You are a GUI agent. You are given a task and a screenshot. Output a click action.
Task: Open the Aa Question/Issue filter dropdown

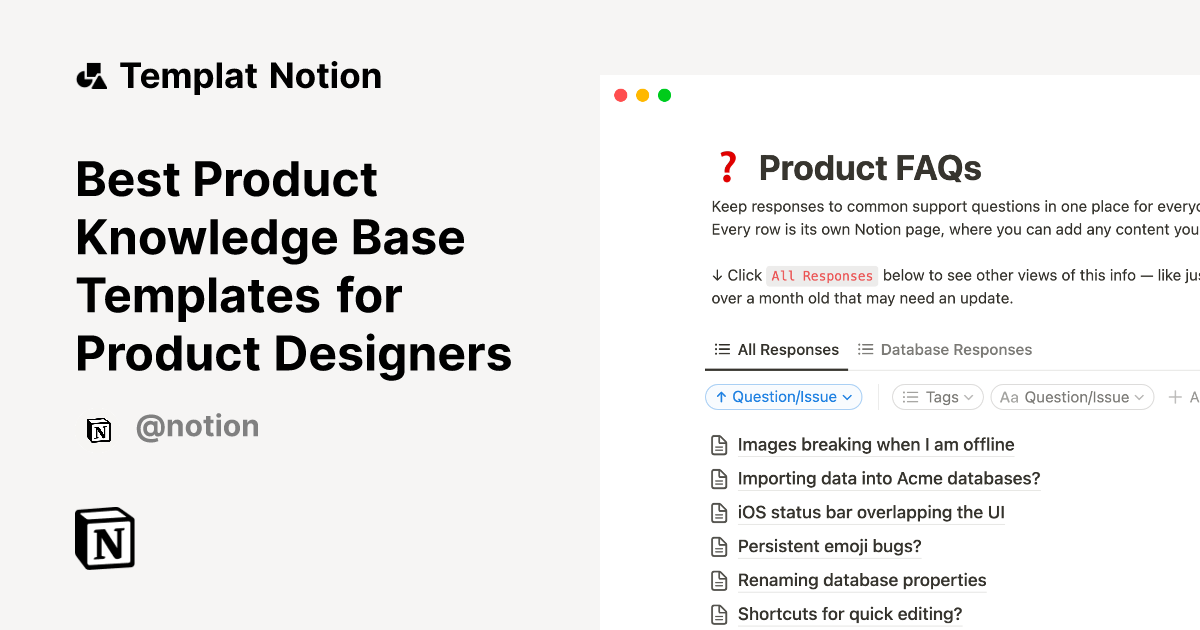pos(1072,397)
